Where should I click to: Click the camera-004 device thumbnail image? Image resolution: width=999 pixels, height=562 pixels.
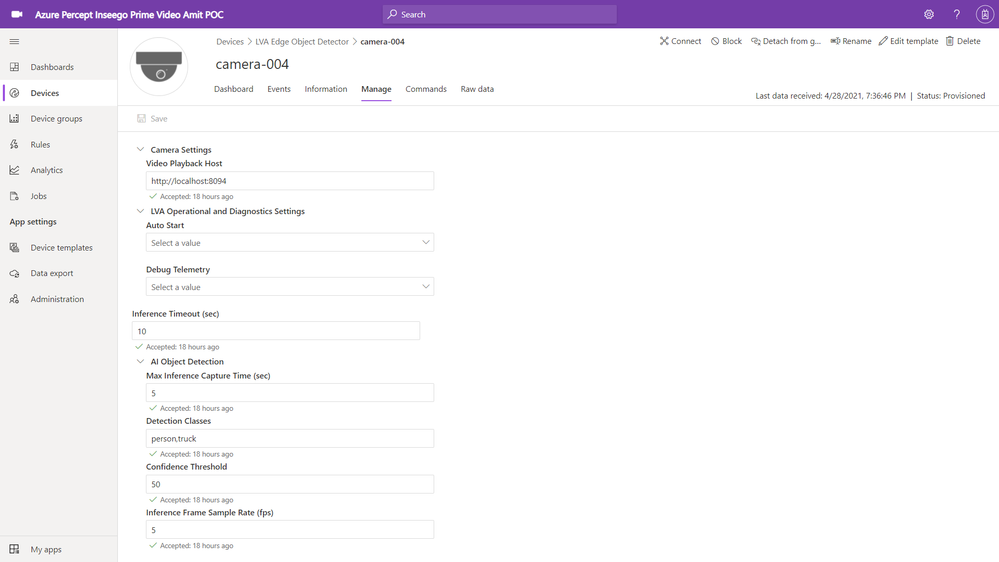tap(159, 66)
